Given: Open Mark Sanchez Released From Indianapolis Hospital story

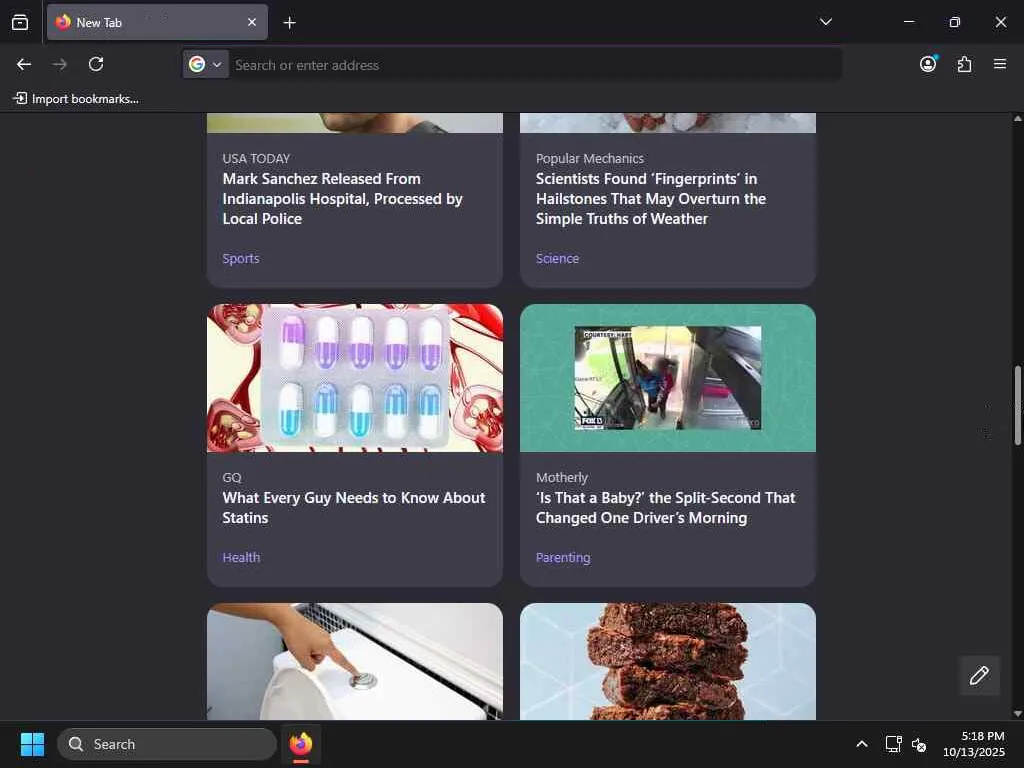Looking at the screenshot, I should pos(342,199).
